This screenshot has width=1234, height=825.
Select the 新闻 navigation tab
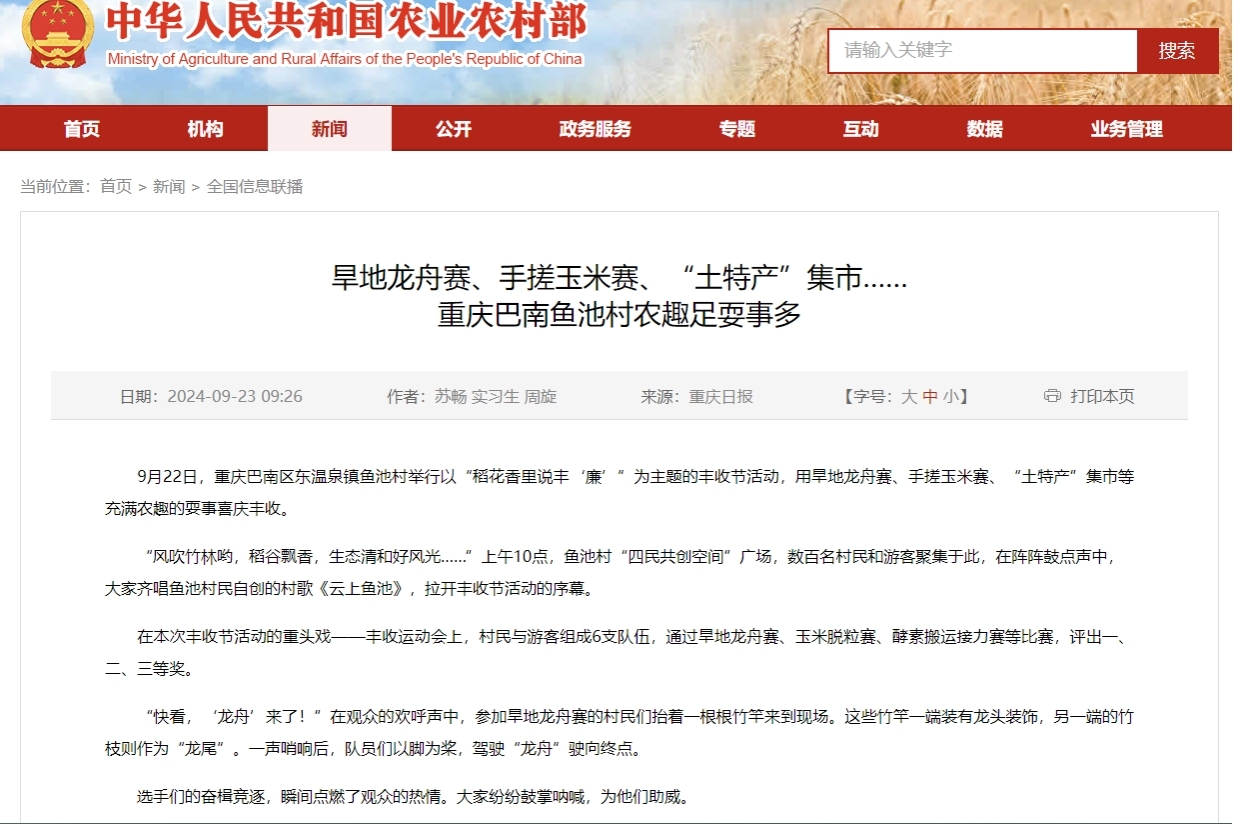(329, 129)
